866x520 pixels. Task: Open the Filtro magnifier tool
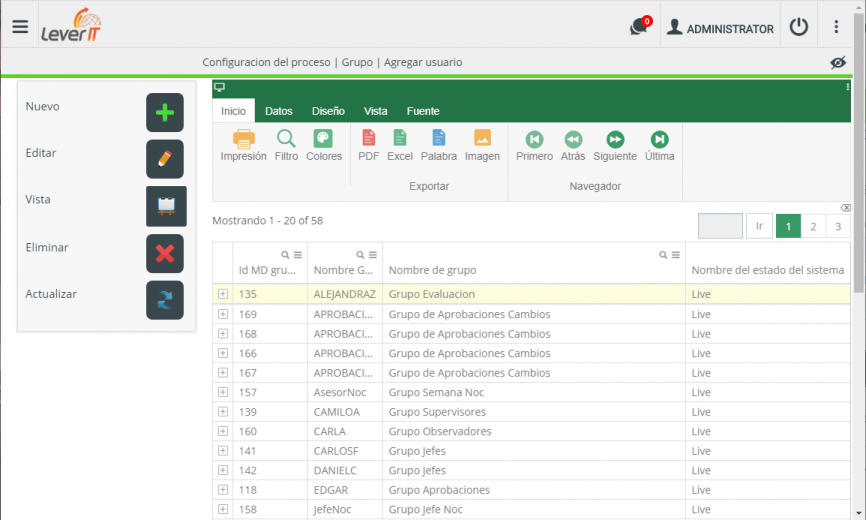coord(286,145)
